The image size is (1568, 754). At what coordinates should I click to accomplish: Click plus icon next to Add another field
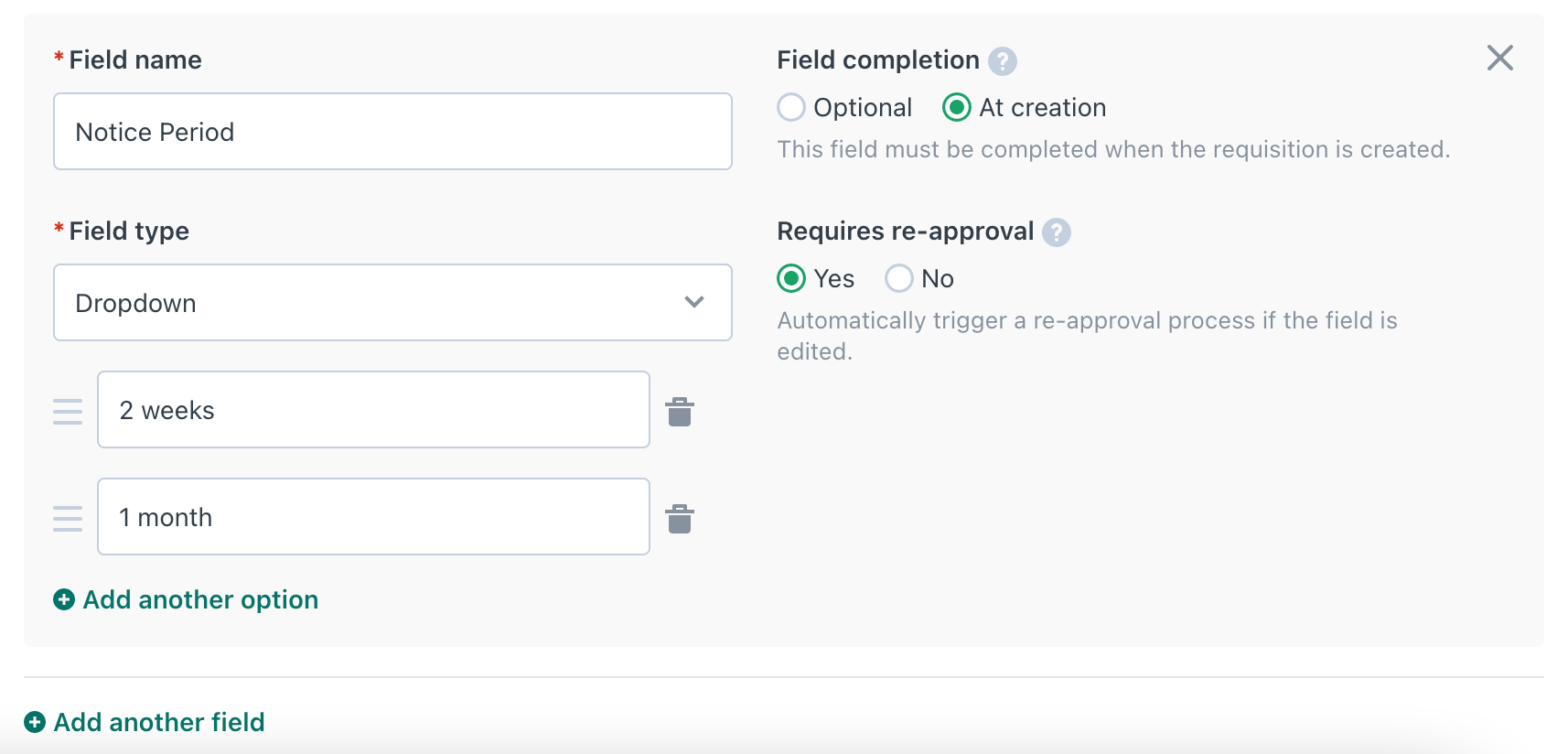[x=35, y=722]
